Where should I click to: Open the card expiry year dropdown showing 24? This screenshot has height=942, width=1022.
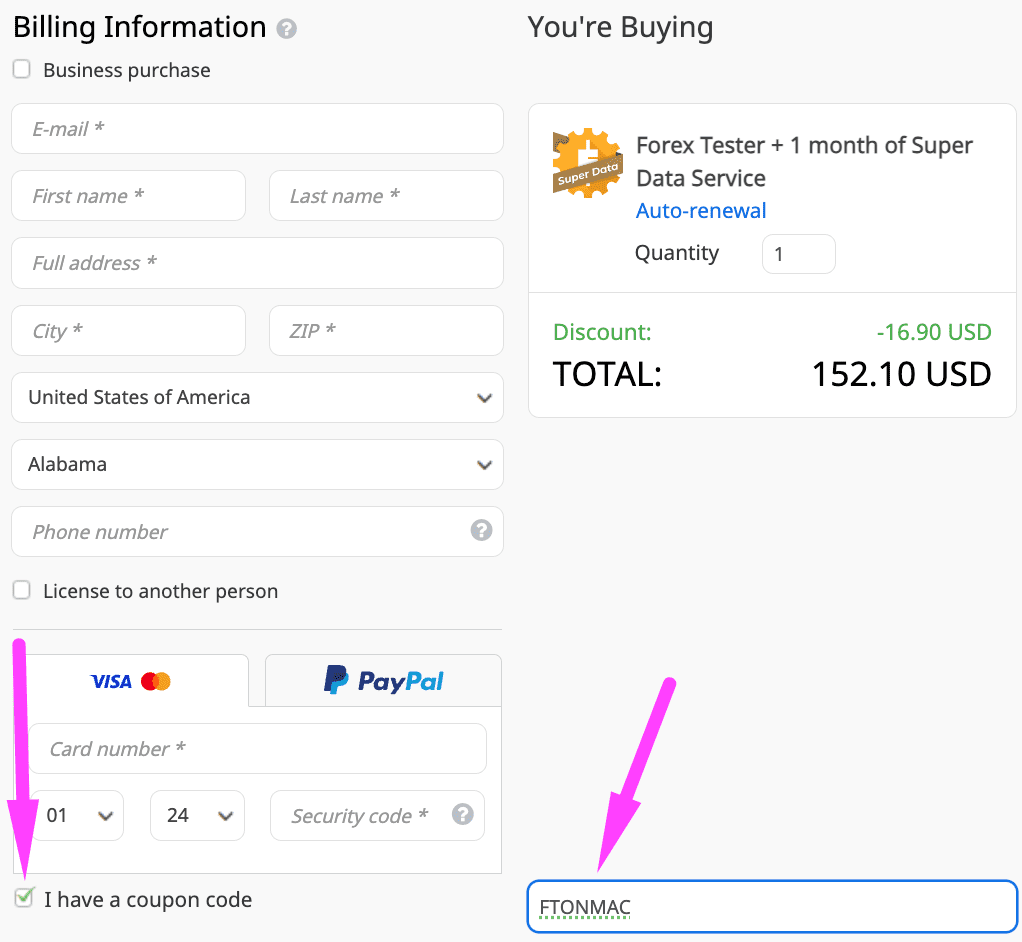197,815
